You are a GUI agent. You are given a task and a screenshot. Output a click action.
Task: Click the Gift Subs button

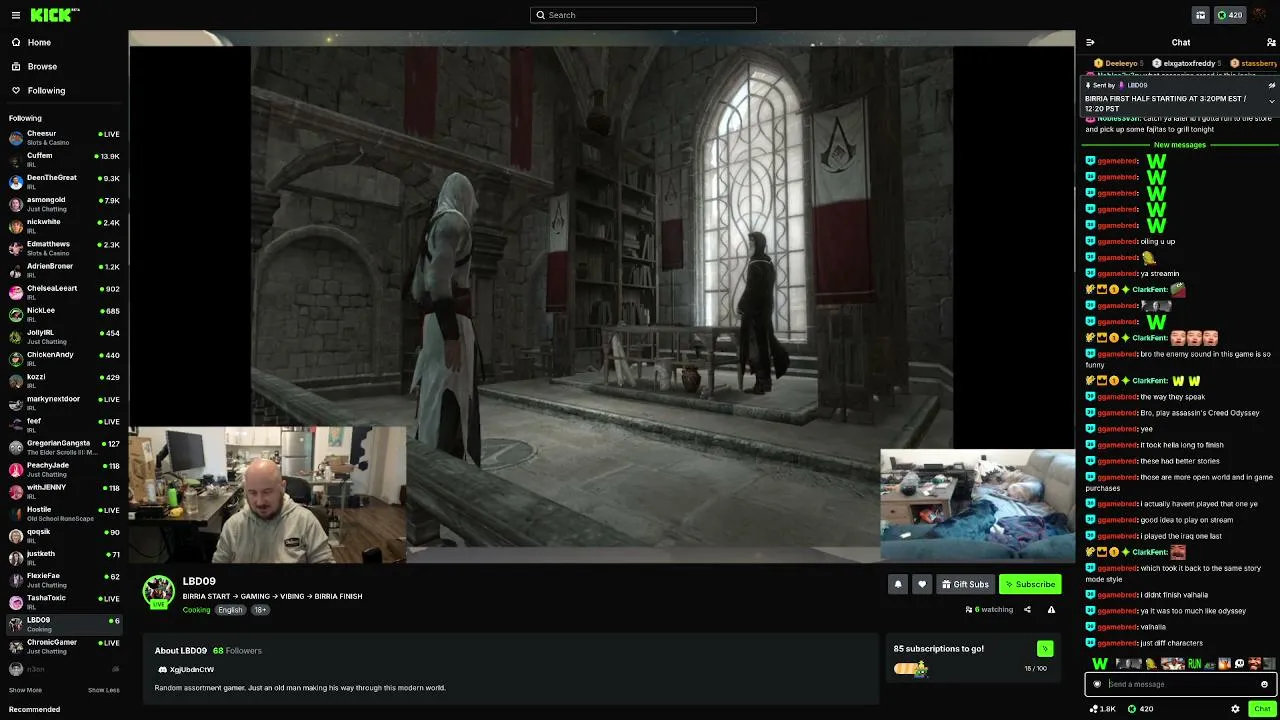(x=965, y=584)
